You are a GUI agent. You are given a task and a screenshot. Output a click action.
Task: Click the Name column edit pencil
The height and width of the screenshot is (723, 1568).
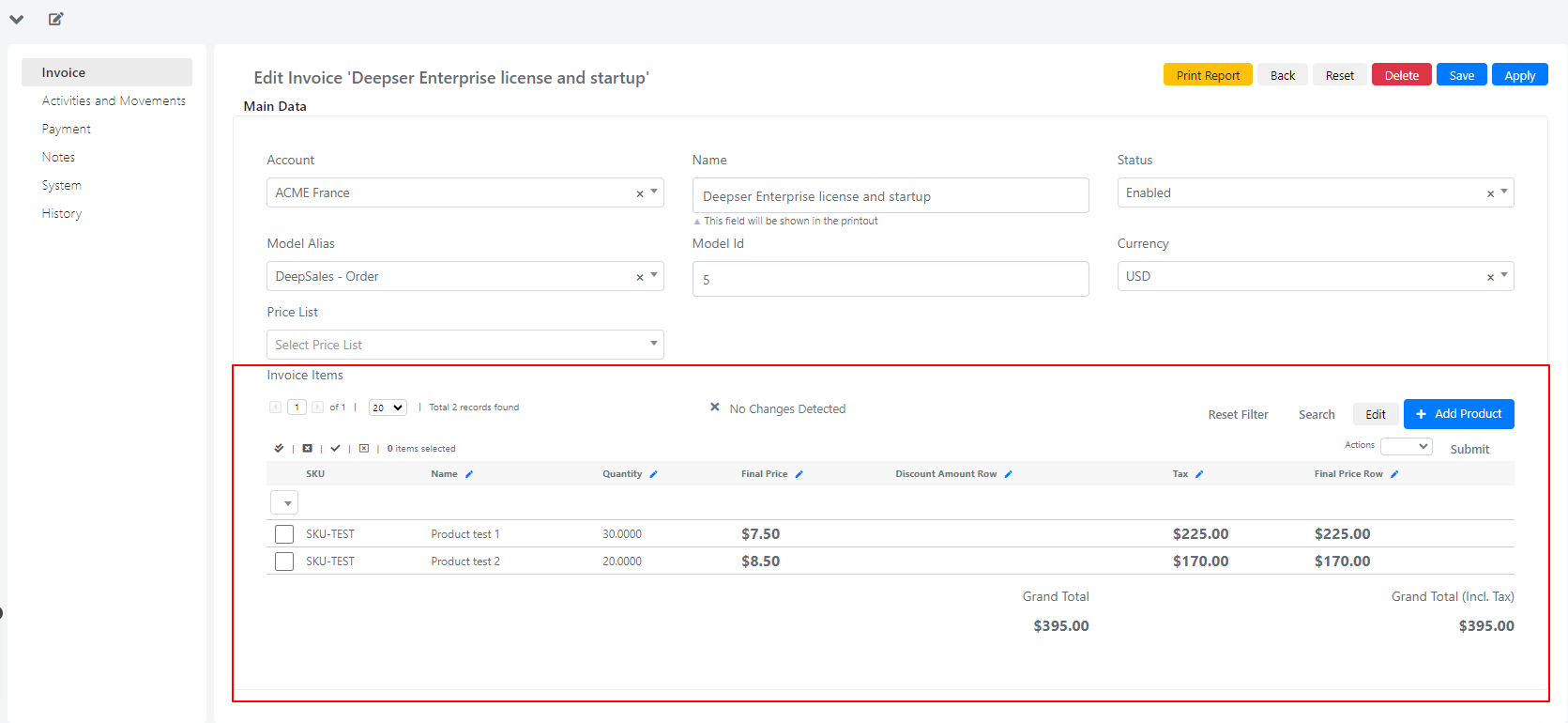(x=469, y=474)
